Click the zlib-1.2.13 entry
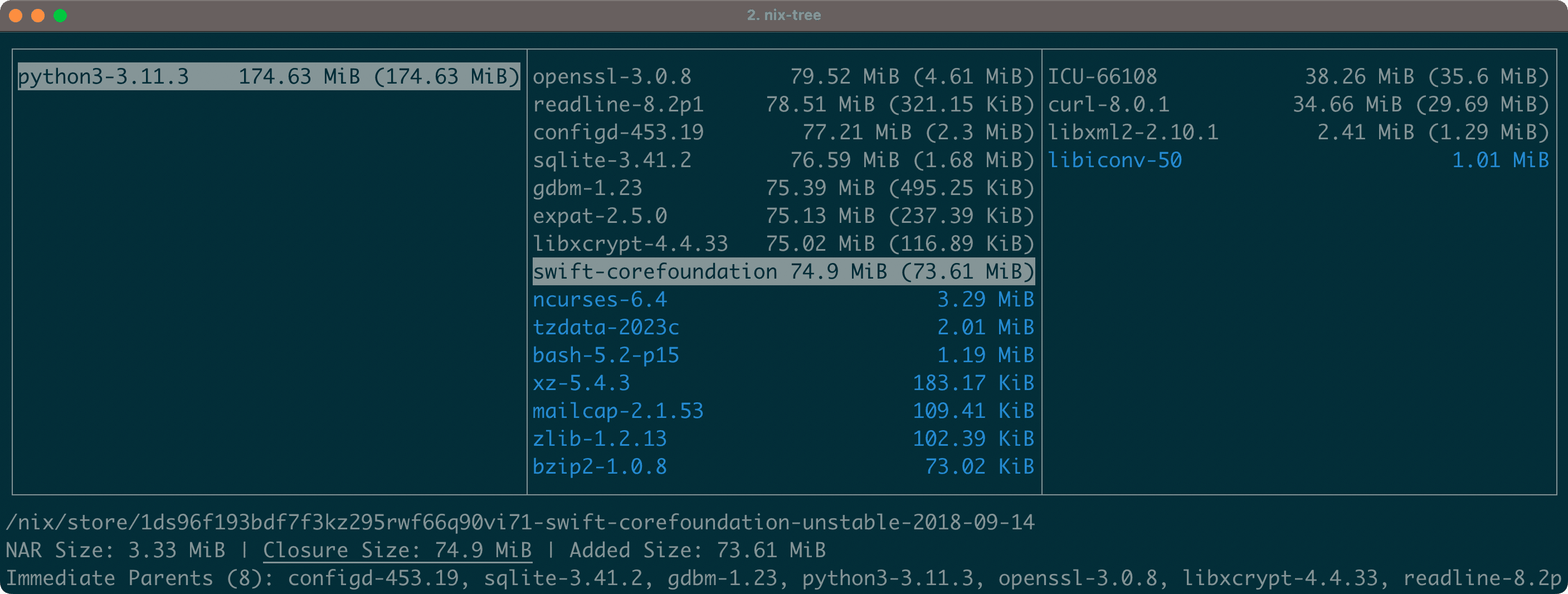This screenshot has height=594, width=1568. click(x=783, y=439)
